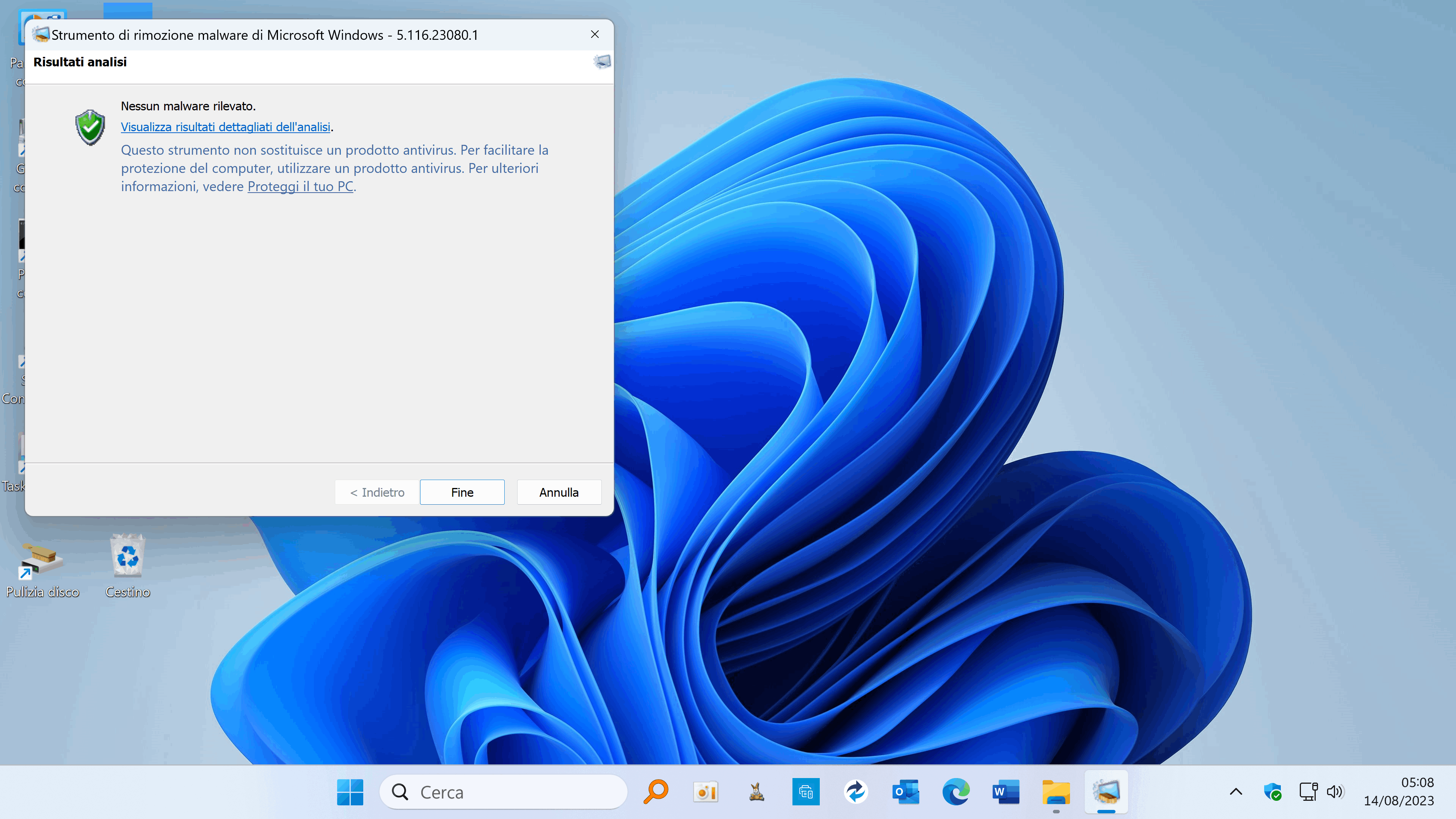The image size is (1456, 819).
Task: Expand the hidden system tray icons chevron
Action: 1236,792
